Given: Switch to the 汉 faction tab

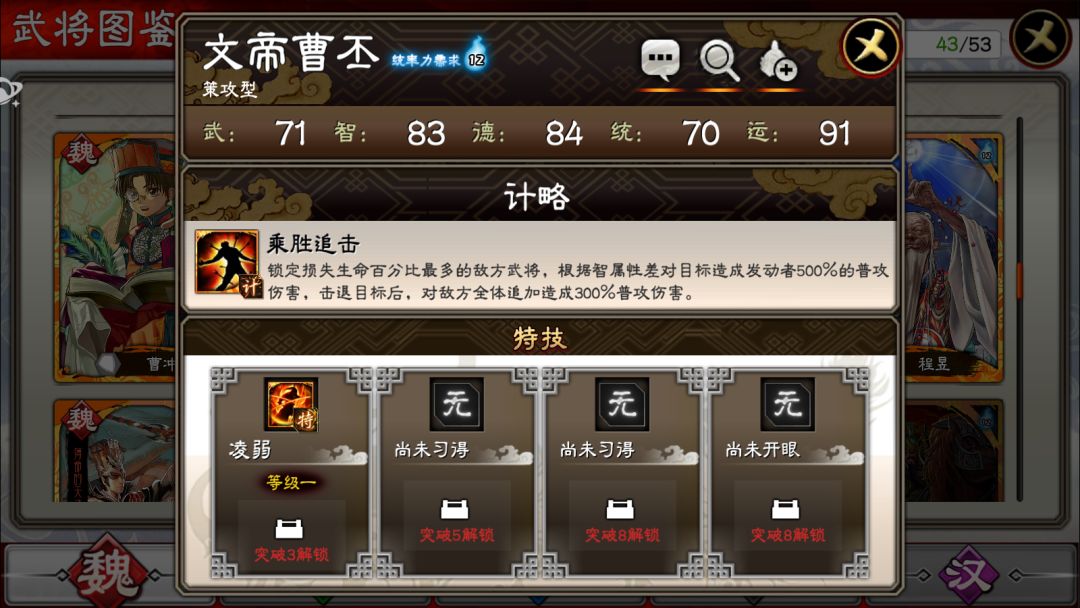Looking at the screenshot, I should point(970,573).
